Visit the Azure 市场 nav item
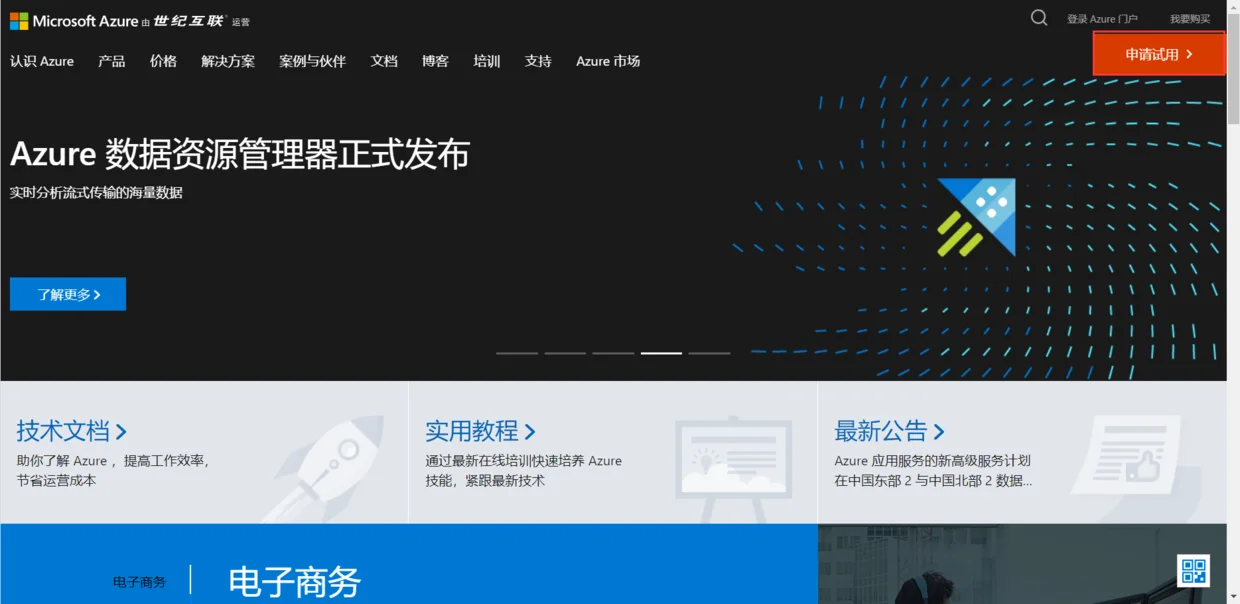The image size is (1240, 604). (608, 61)
